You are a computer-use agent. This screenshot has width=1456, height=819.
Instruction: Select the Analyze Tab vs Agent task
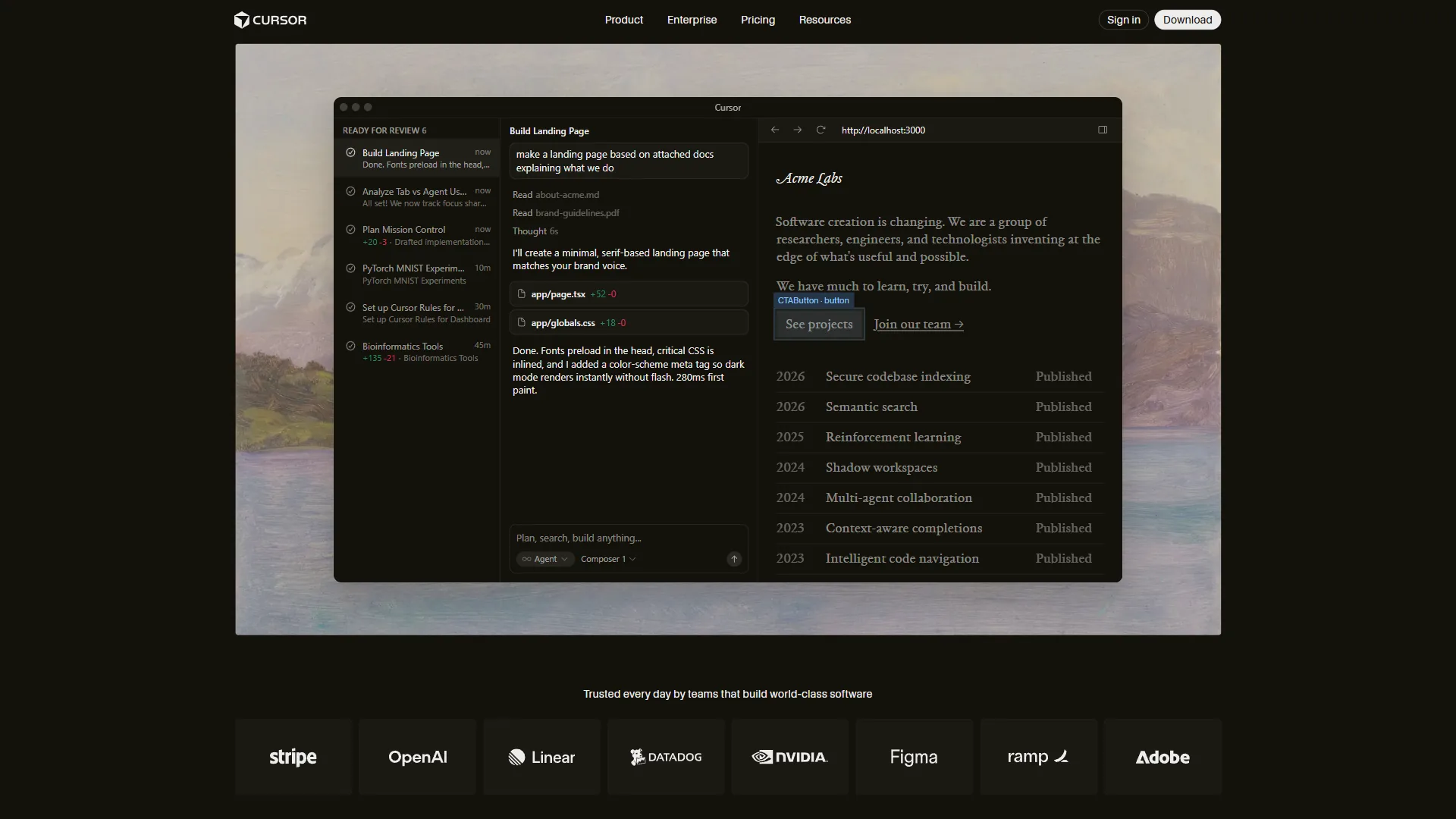pyautogui.click(x=417, y=197)
